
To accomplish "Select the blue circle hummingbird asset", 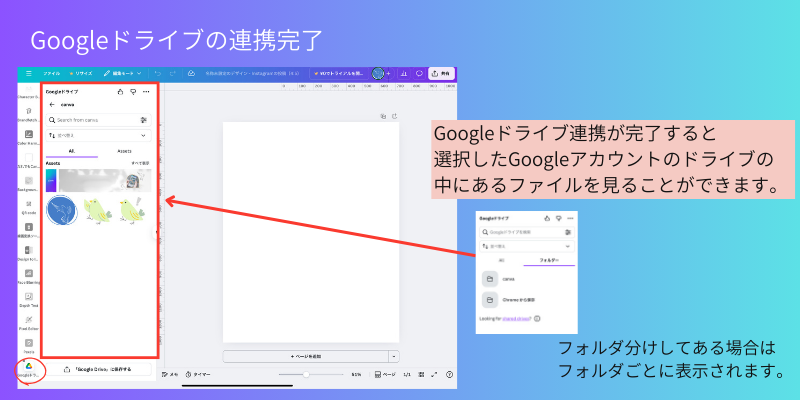I will 61,211.
